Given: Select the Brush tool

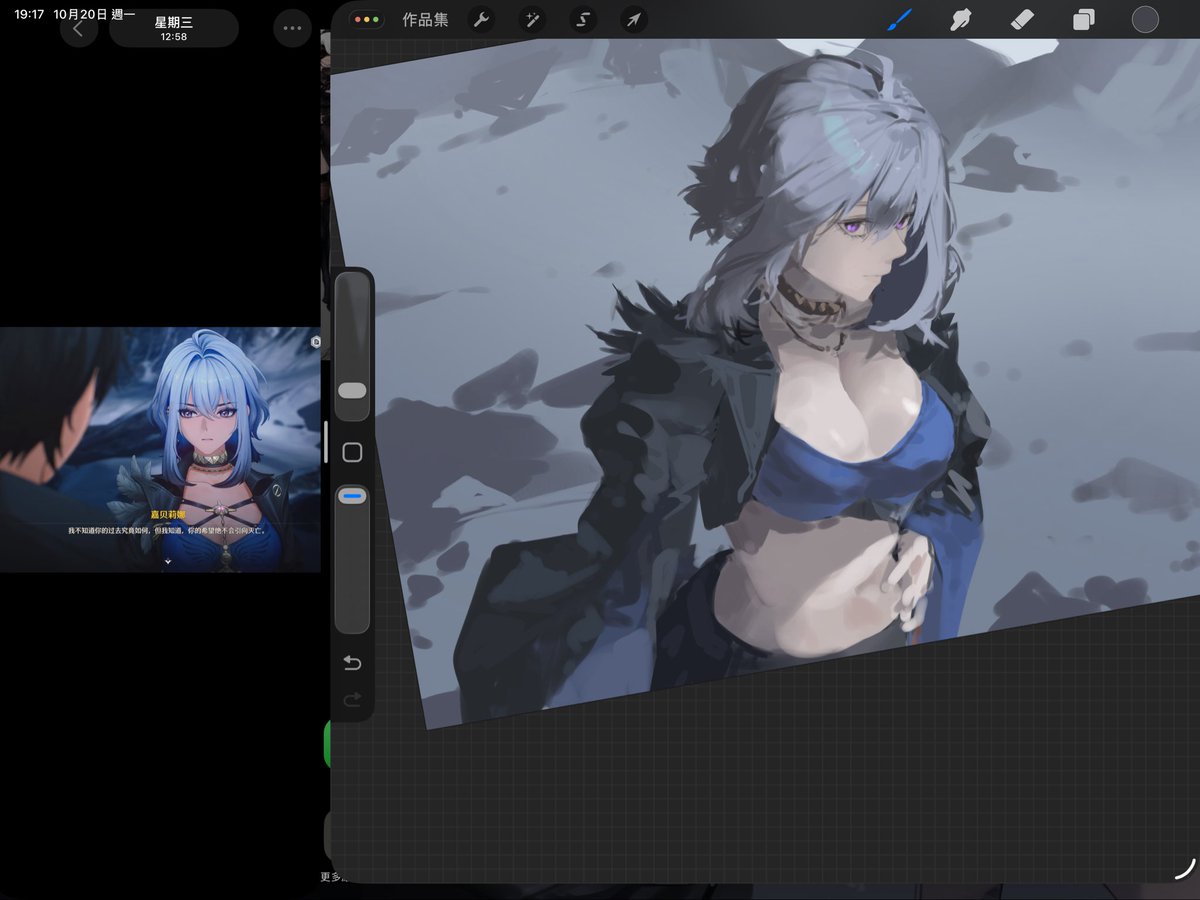Looking at the screenshot, I should tap(900, 19).
